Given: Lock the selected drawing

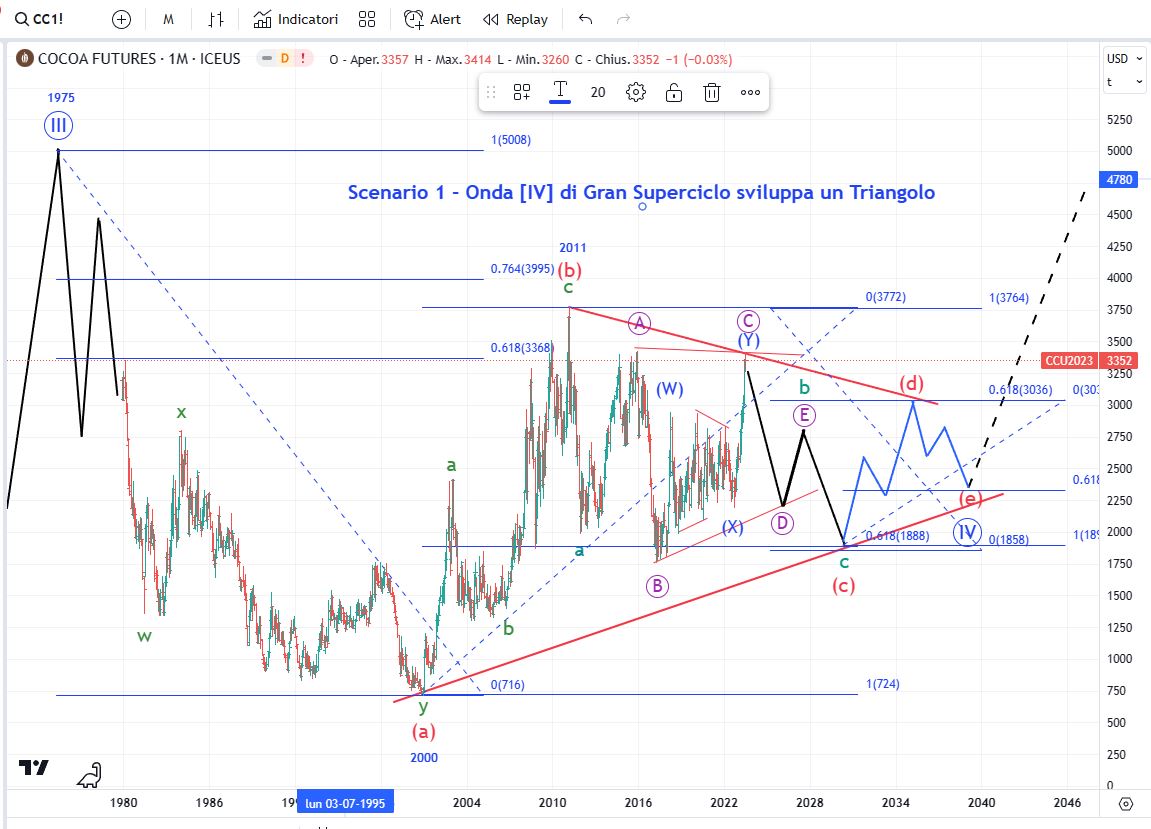Looking at the screenshot, I should click(x=674, y=93).
